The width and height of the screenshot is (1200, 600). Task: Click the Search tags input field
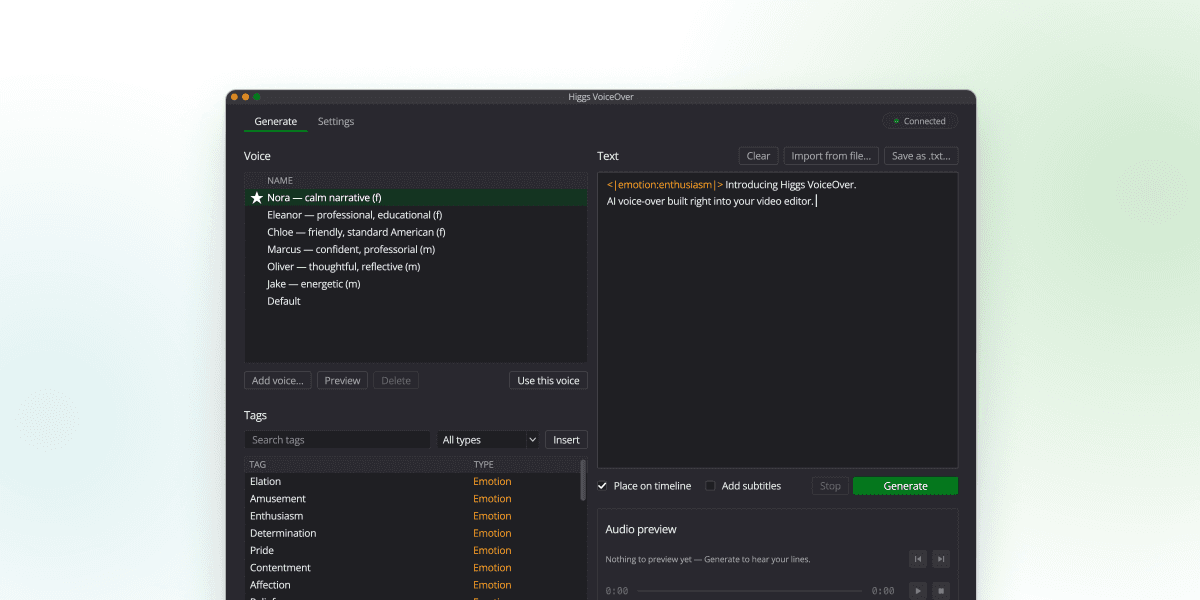pos(337,440)
